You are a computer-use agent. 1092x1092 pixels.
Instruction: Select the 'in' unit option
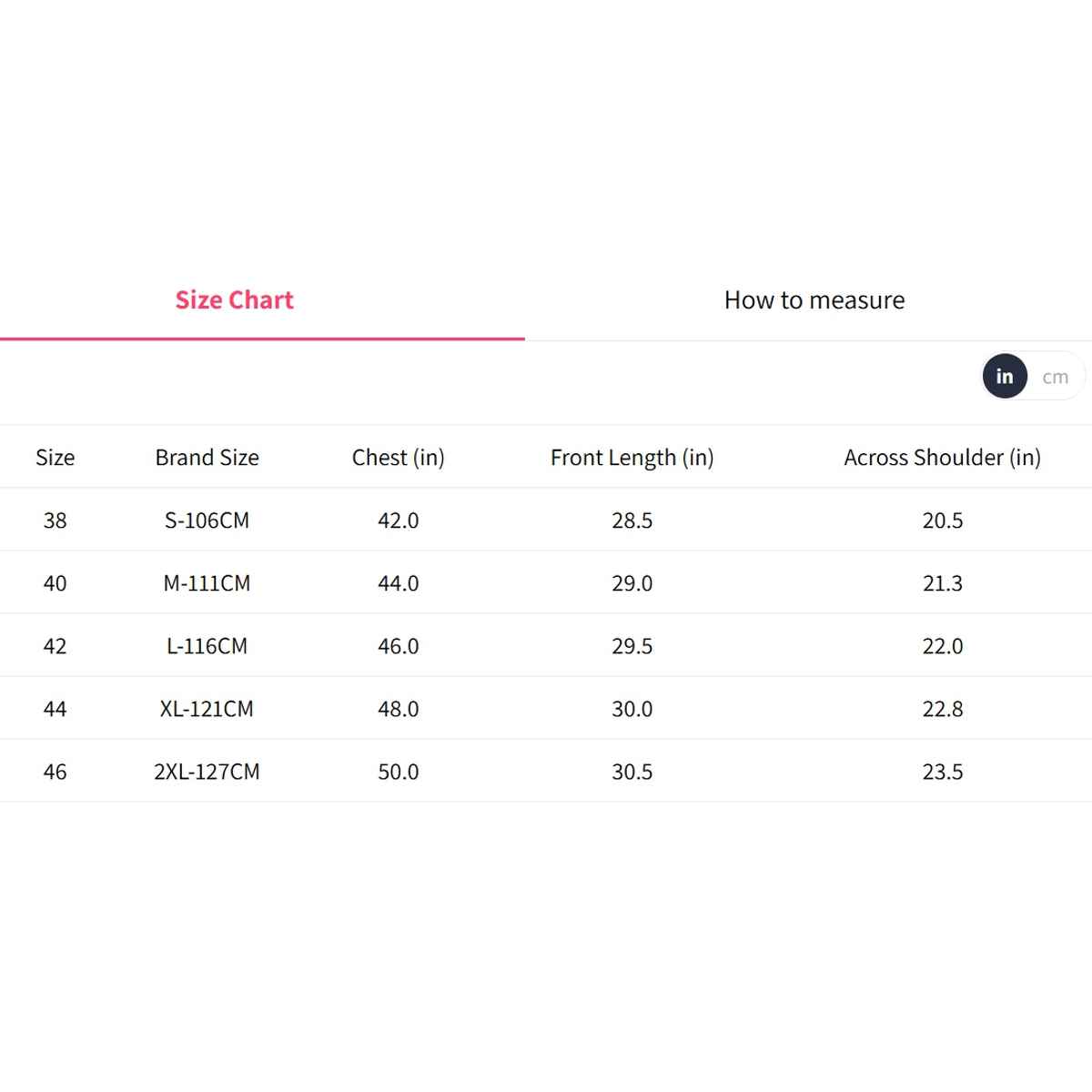(x=1005, y=376)
